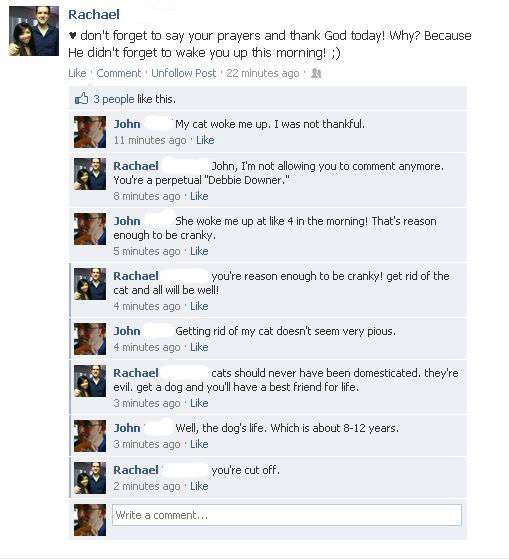Like John's cat woke me up comment
The image size is (509, 560).
(x=205, y=140)
